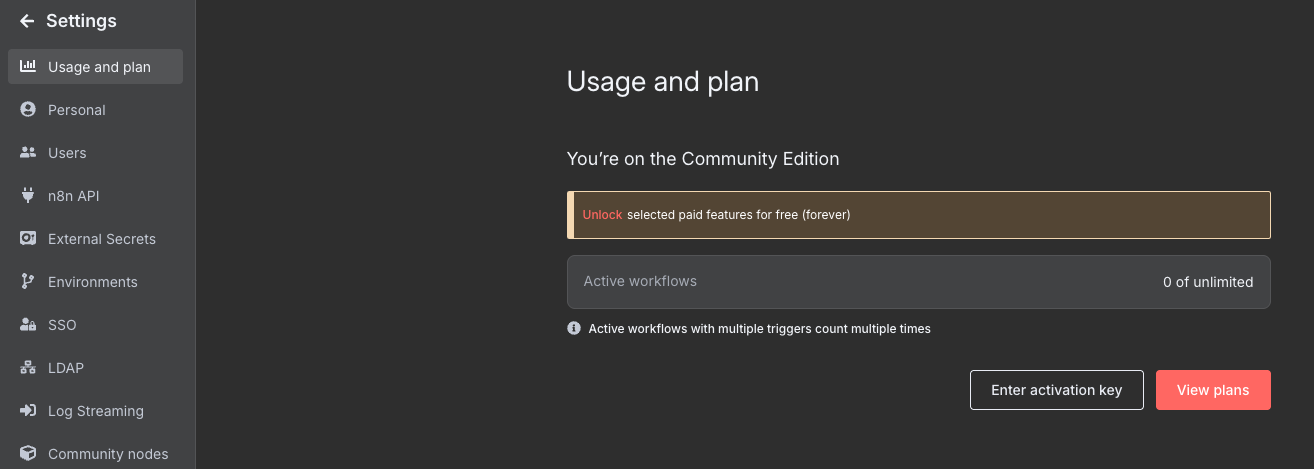The height and width of the screenshot is (469, 1314).
Task: Click the back arrow next to Settings
Action: pos(27,21)
